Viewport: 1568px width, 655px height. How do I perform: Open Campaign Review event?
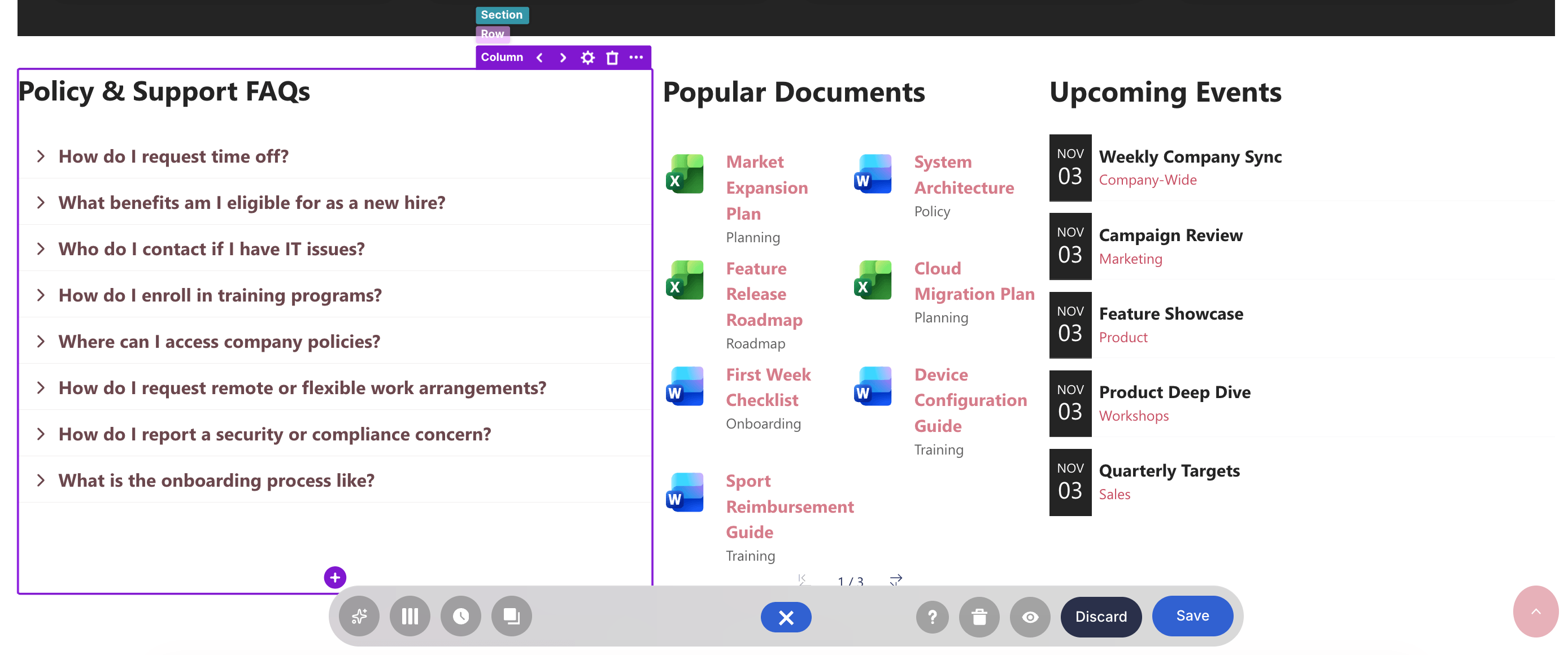click(1170, 235)
